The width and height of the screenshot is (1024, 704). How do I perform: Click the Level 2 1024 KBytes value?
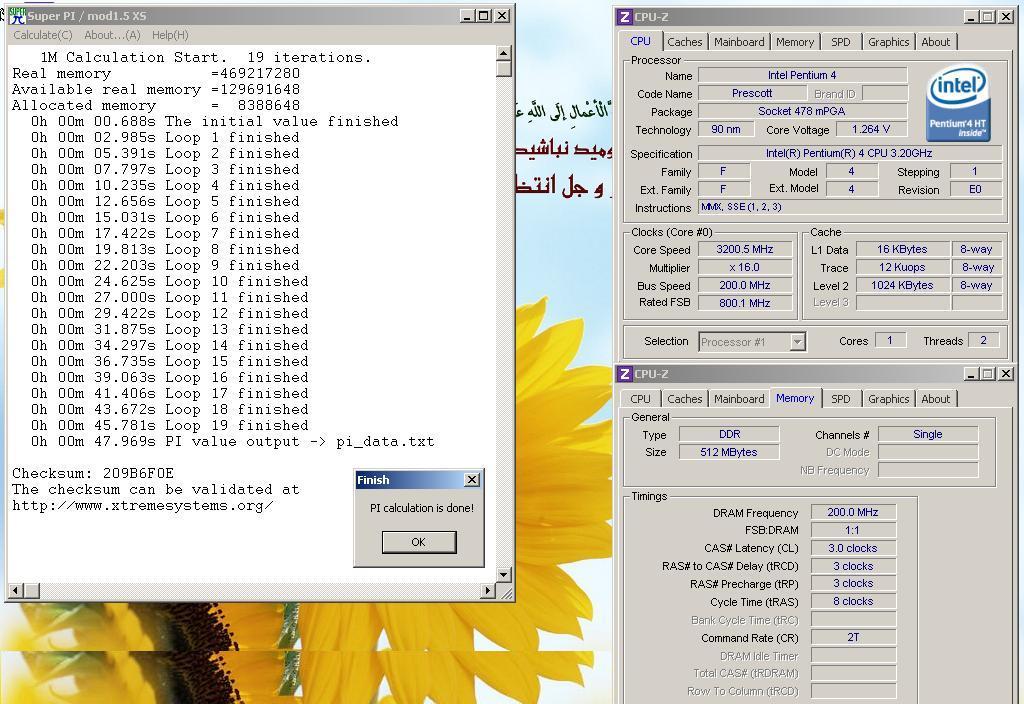point(902,285)
